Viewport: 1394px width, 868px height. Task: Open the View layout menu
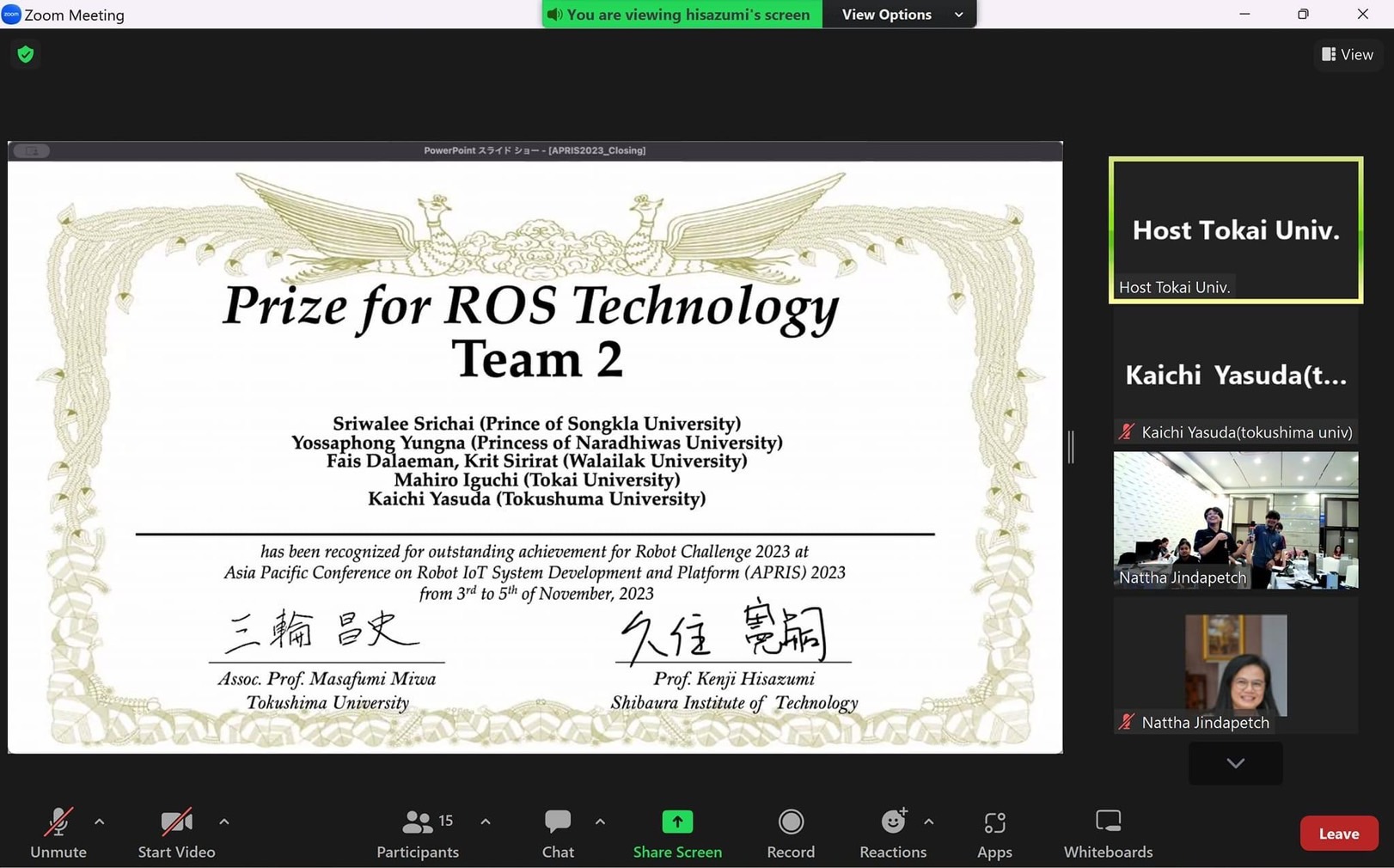(x=1348, y=54)
